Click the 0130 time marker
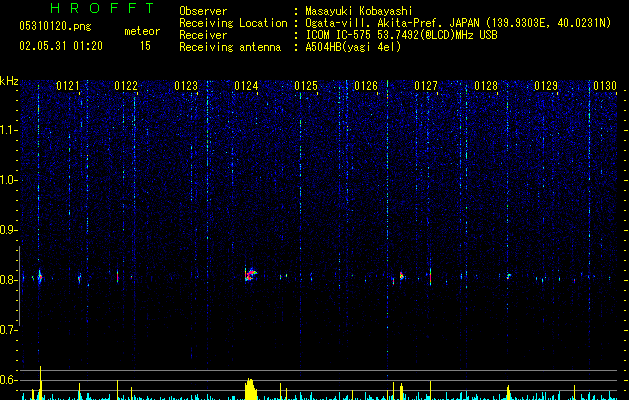The width and height of the screenshot is (629, 400). [605, 86]
